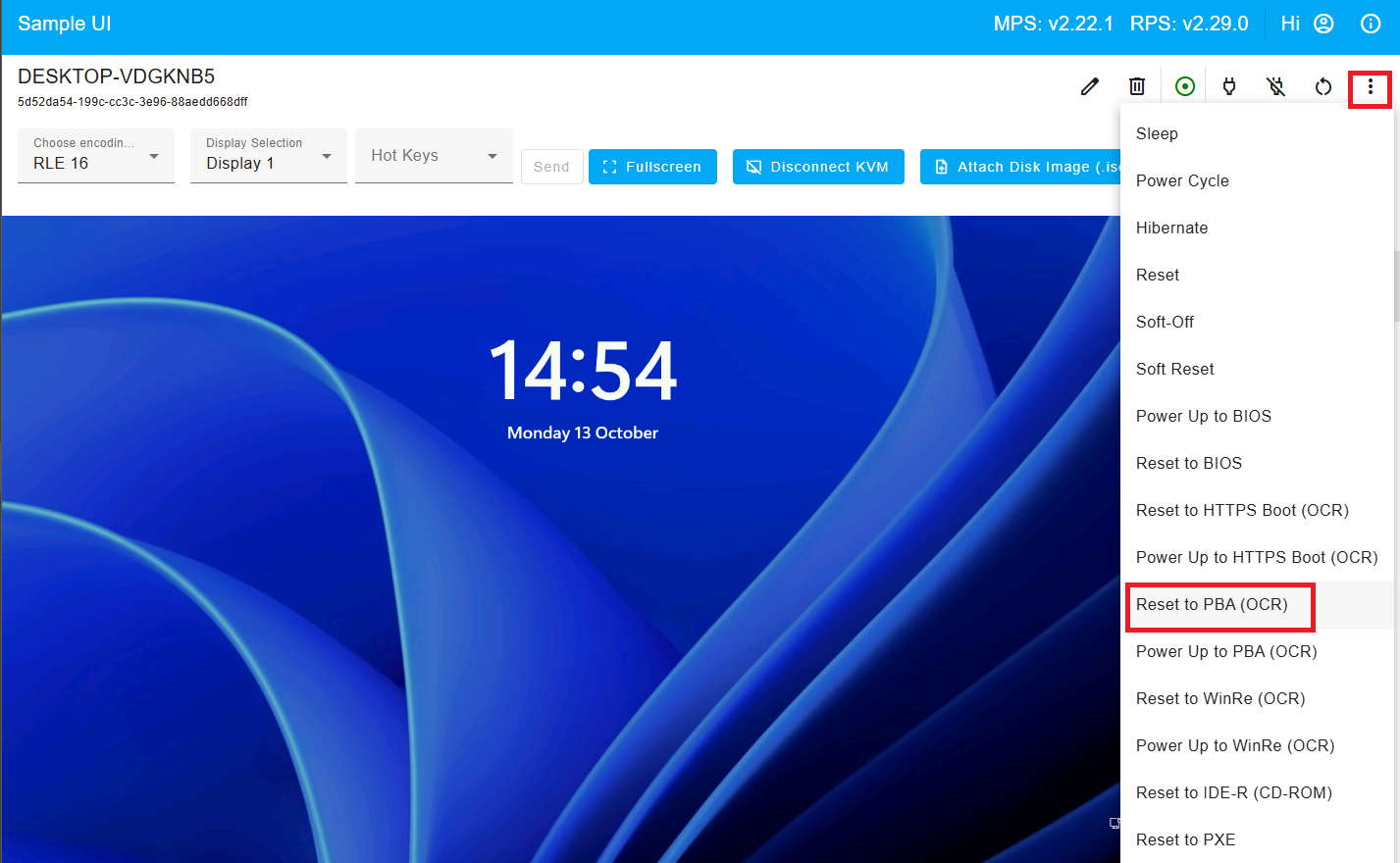Click the pencil edit device icon
Viewport: 1400px width, 863px height.
pos(1089,86)
